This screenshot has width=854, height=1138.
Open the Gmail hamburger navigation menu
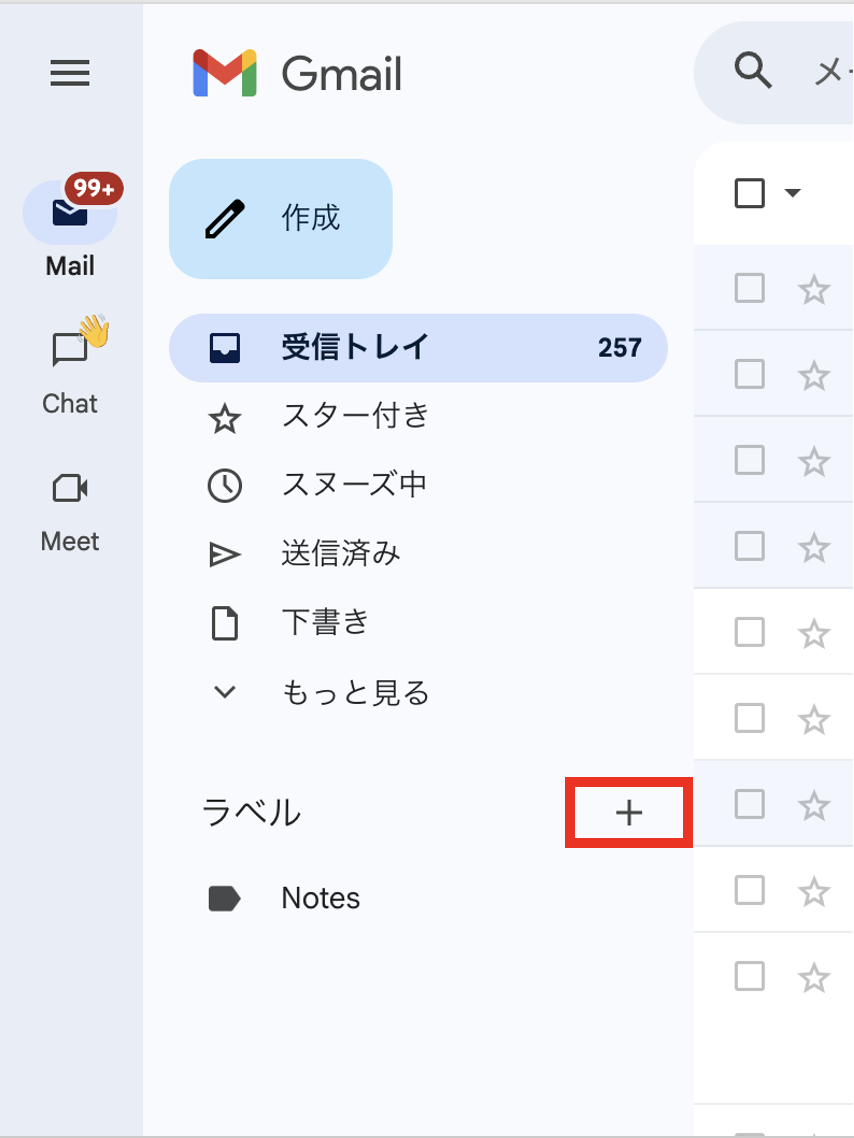click(x=69, y=74)
